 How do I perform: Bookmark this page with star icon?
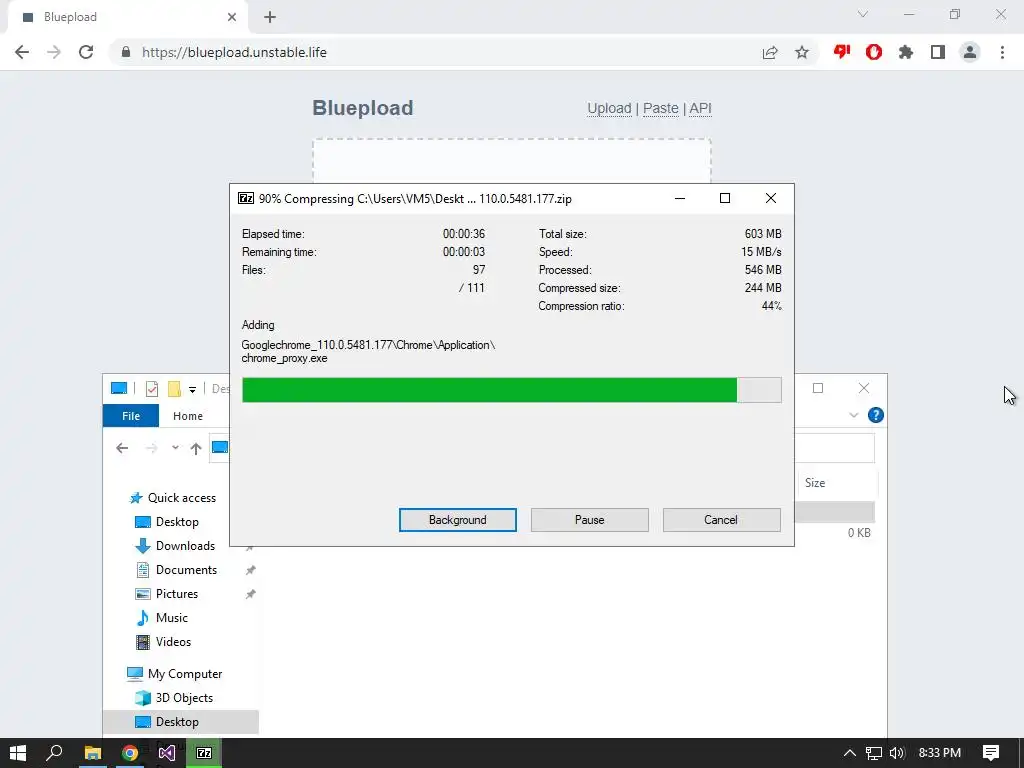[802, 52]
